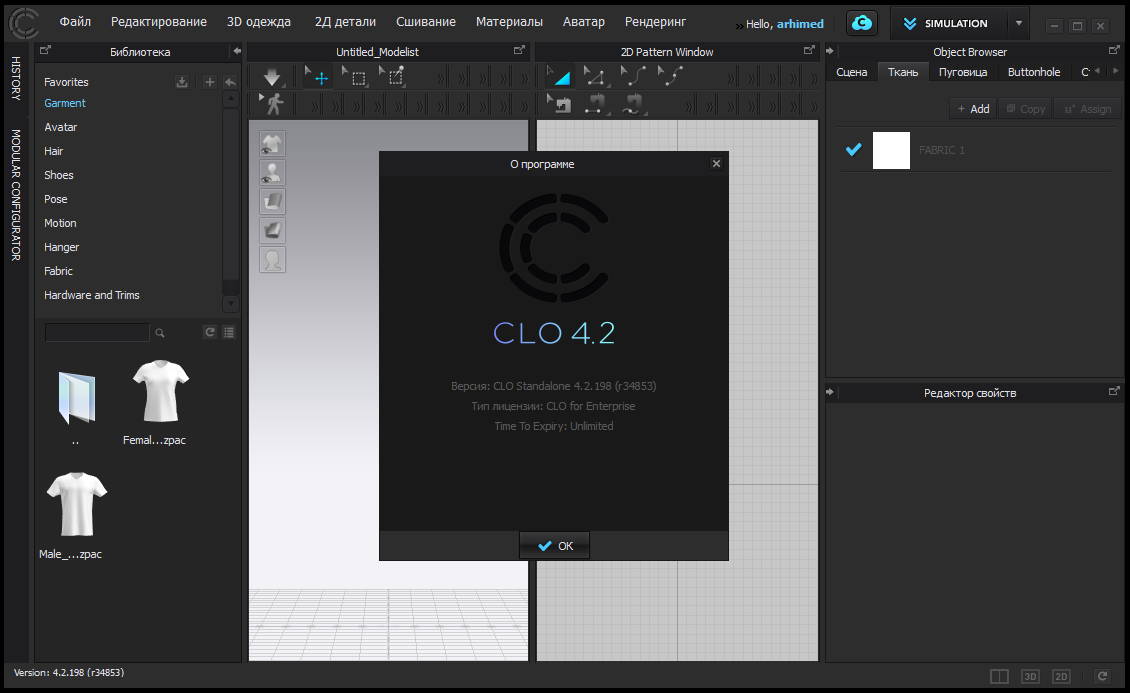Click the FABRIC 1 white color swatch

[891, 150]
